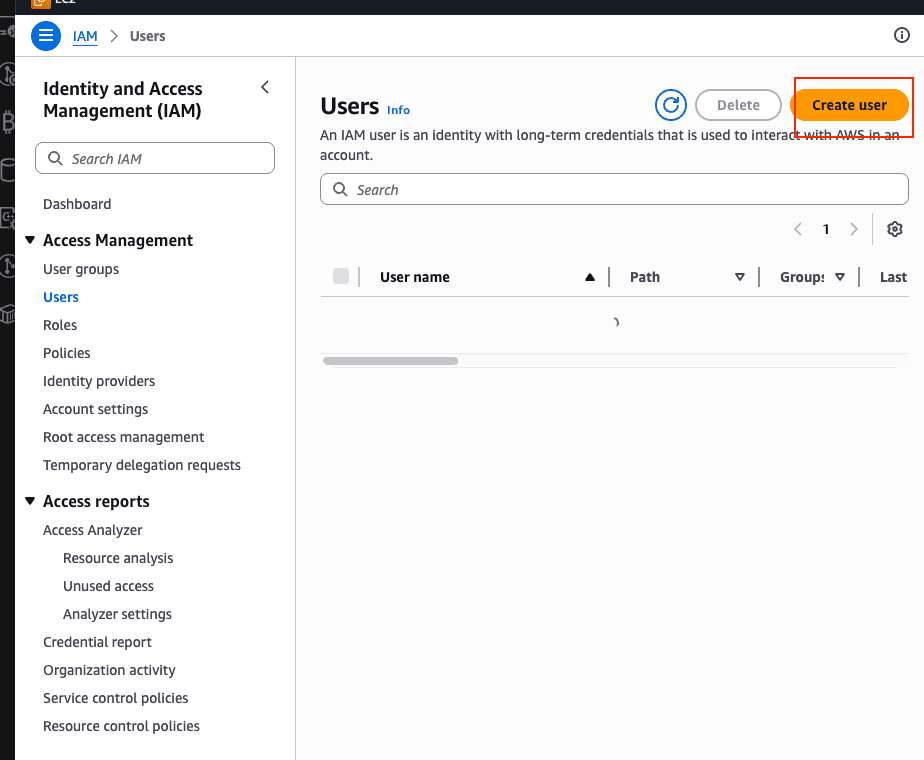The image size is (924, 760).
Task: Click the Search users input field
Action: (614, 189)
